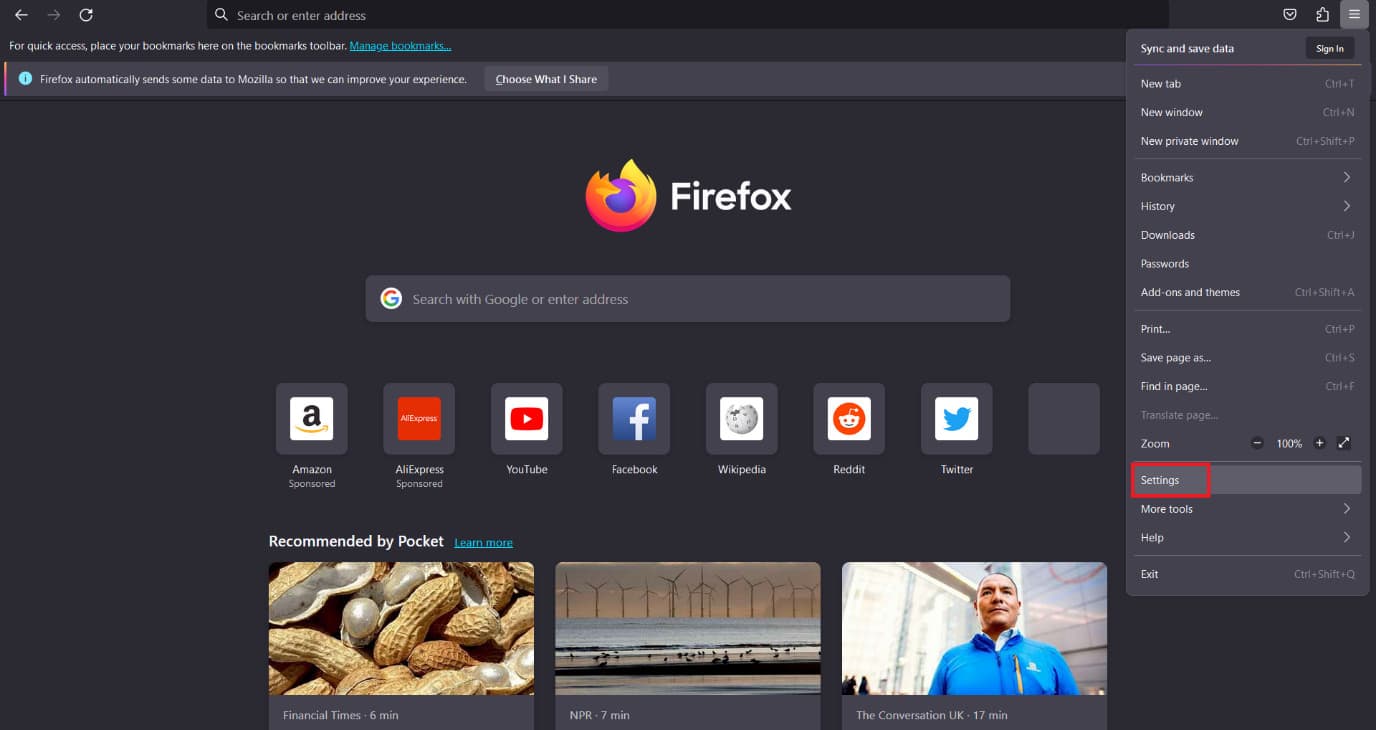Reload the page with refresh icon
This screenshot has width=1376, height=730.
pos(86,15)
